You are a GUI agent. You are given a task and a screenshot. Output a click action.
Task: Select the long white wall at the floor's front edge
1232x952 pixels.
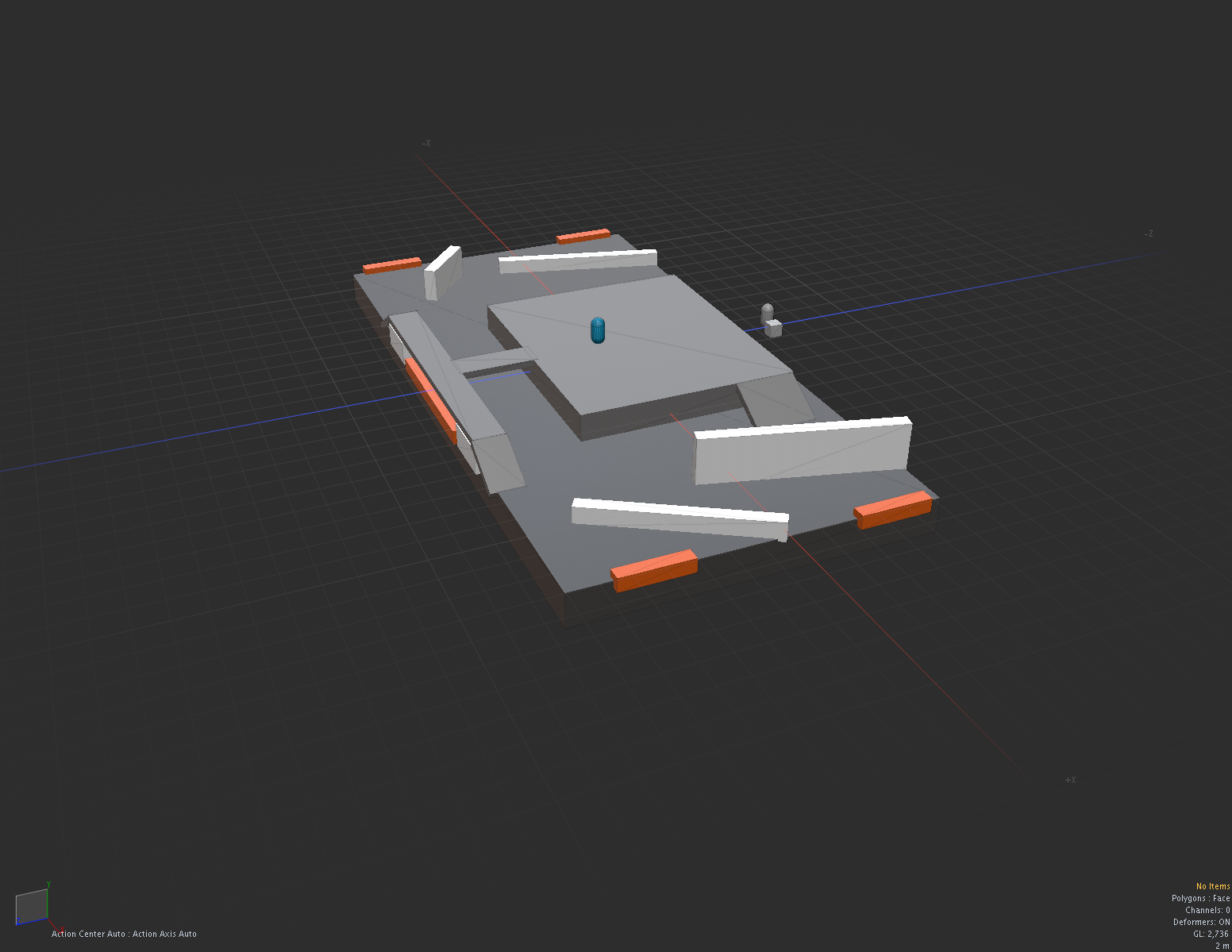(680, 519)
